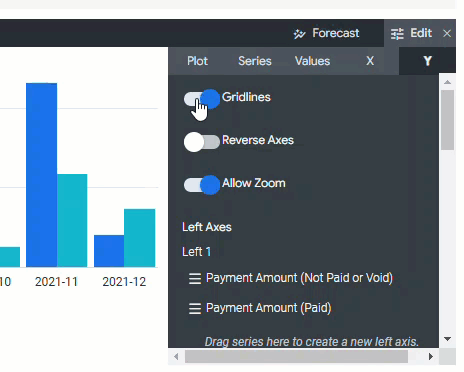Select Payment Amount (Not Paid or Void) series
Viewport: 464px width, 372px height.
click(299, 278)
